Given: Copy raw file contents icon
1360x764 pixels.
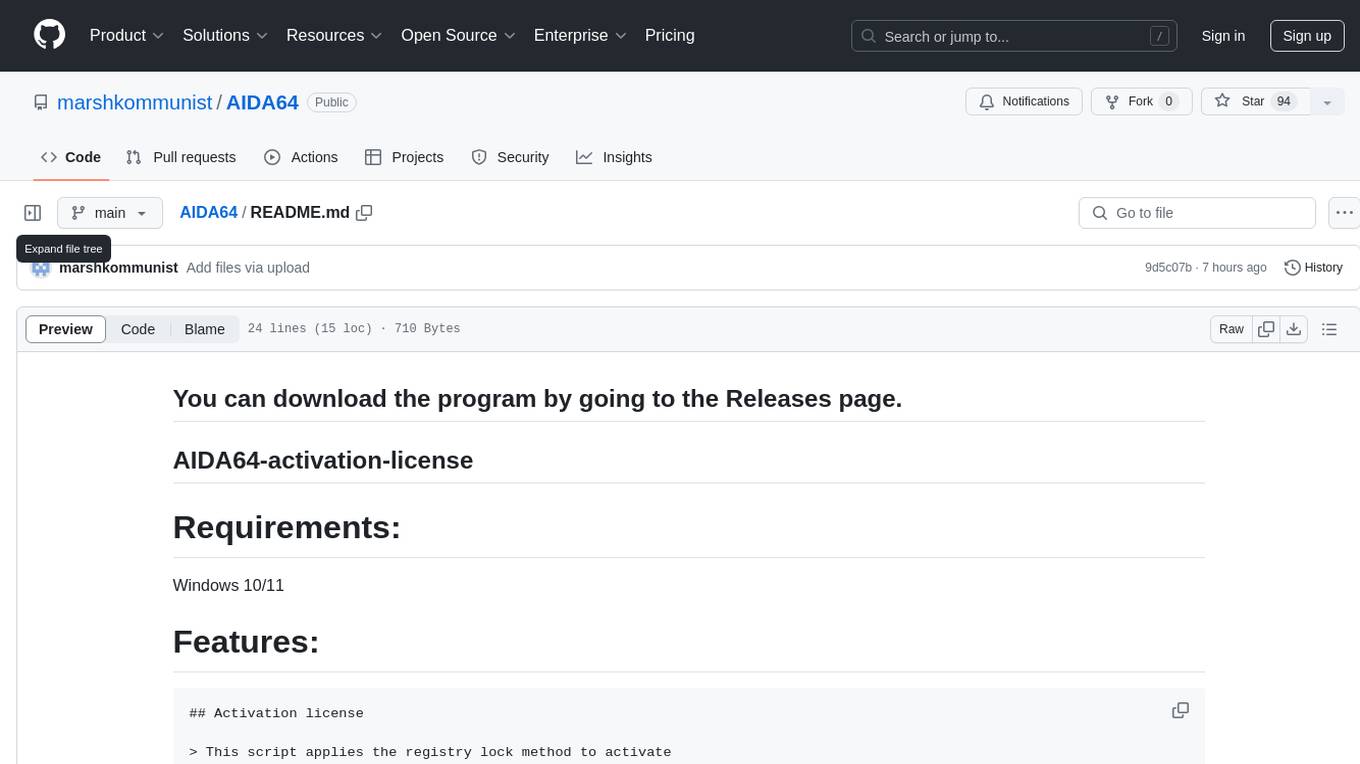Looking at the screenshot, I should pos(1266,329).
